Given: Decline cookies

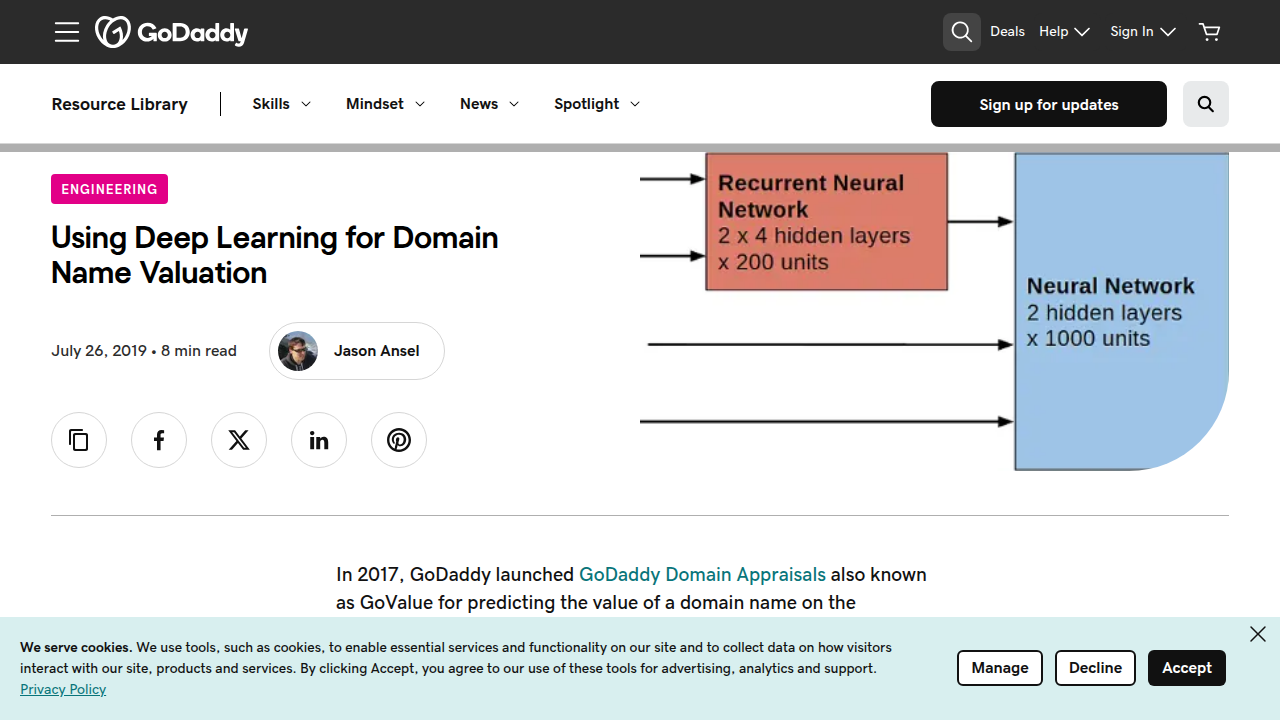Looking at the screenshot, I should [1095, 668].
